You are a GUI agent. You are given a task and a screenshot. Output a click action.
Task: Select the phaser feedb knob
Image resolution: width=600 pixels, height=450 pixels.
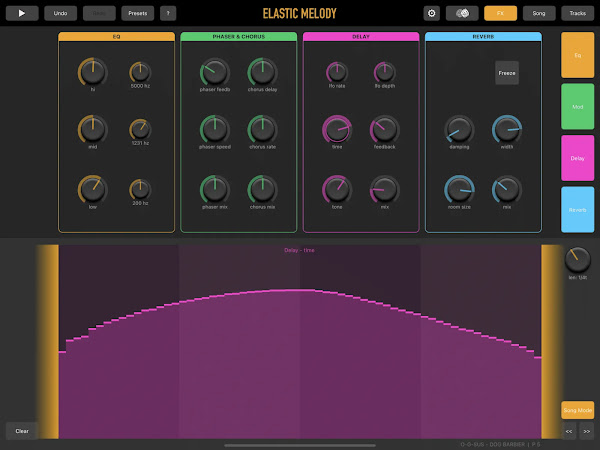(215, 72)
